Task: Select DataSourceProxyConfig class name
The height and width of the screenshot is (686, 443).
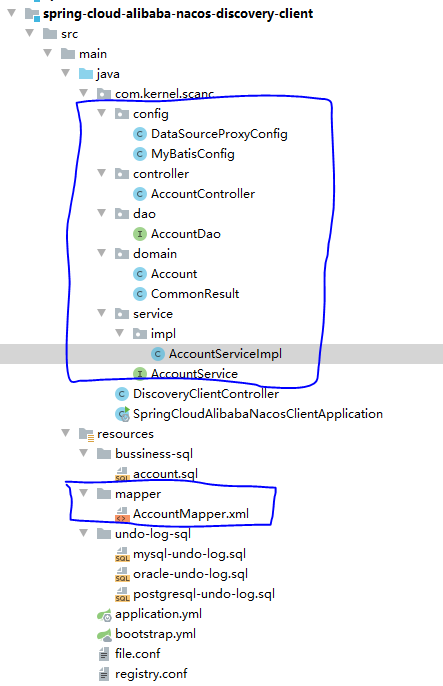Action: 219,134
